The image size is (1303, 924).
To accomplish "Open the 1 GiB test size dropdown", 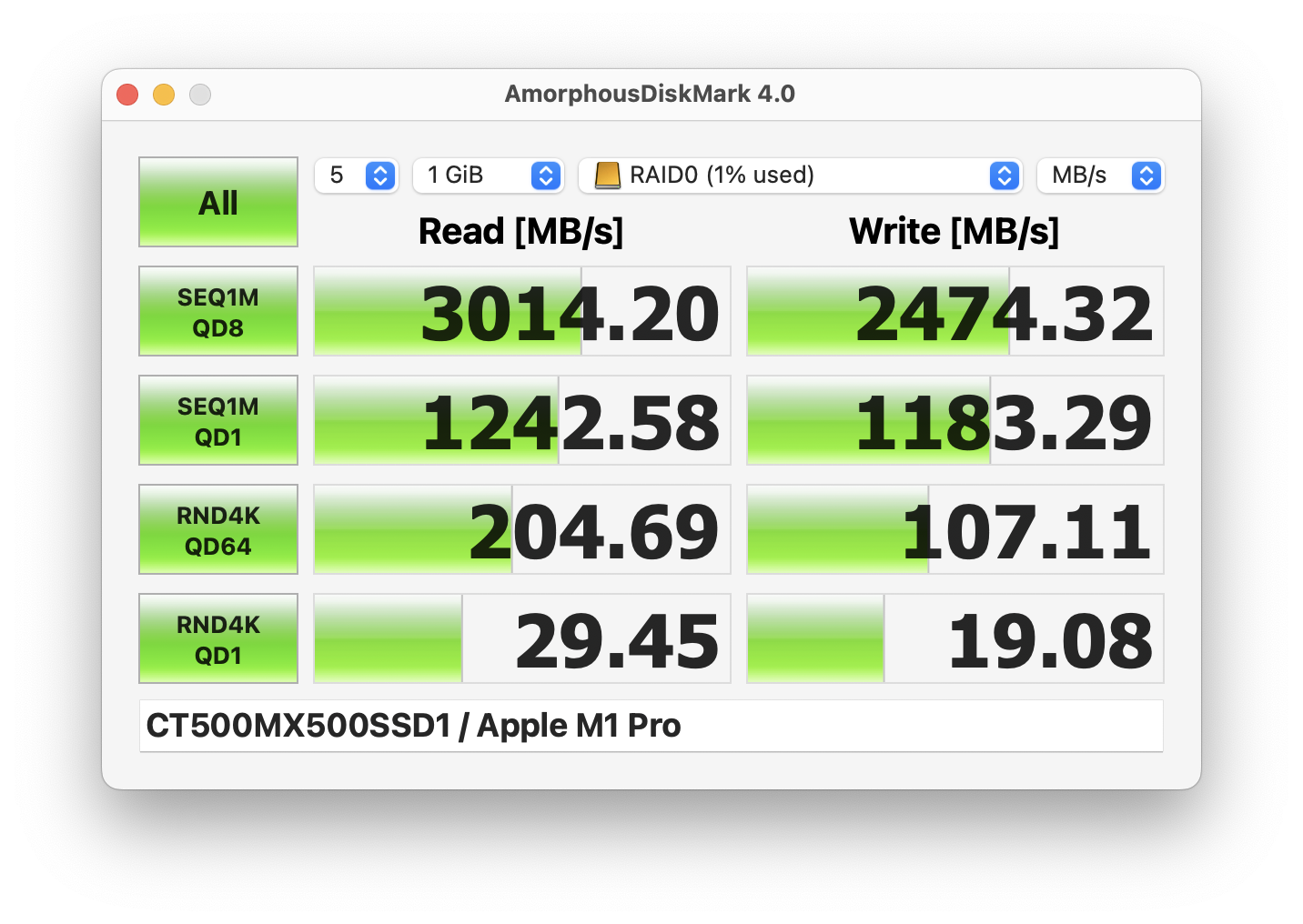I will tap(489, 176).
